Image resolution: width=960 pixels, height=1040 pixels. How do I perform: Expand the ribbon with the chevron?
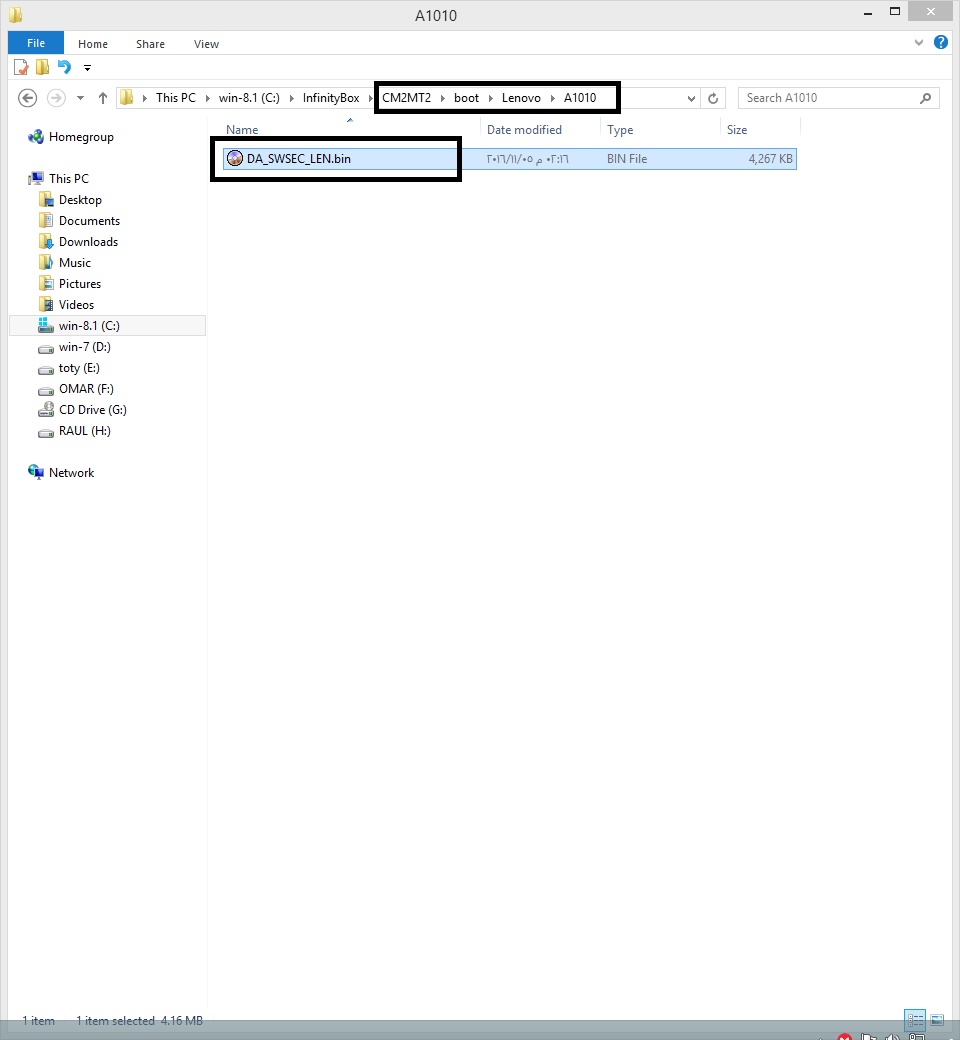[x=919, y=42]
